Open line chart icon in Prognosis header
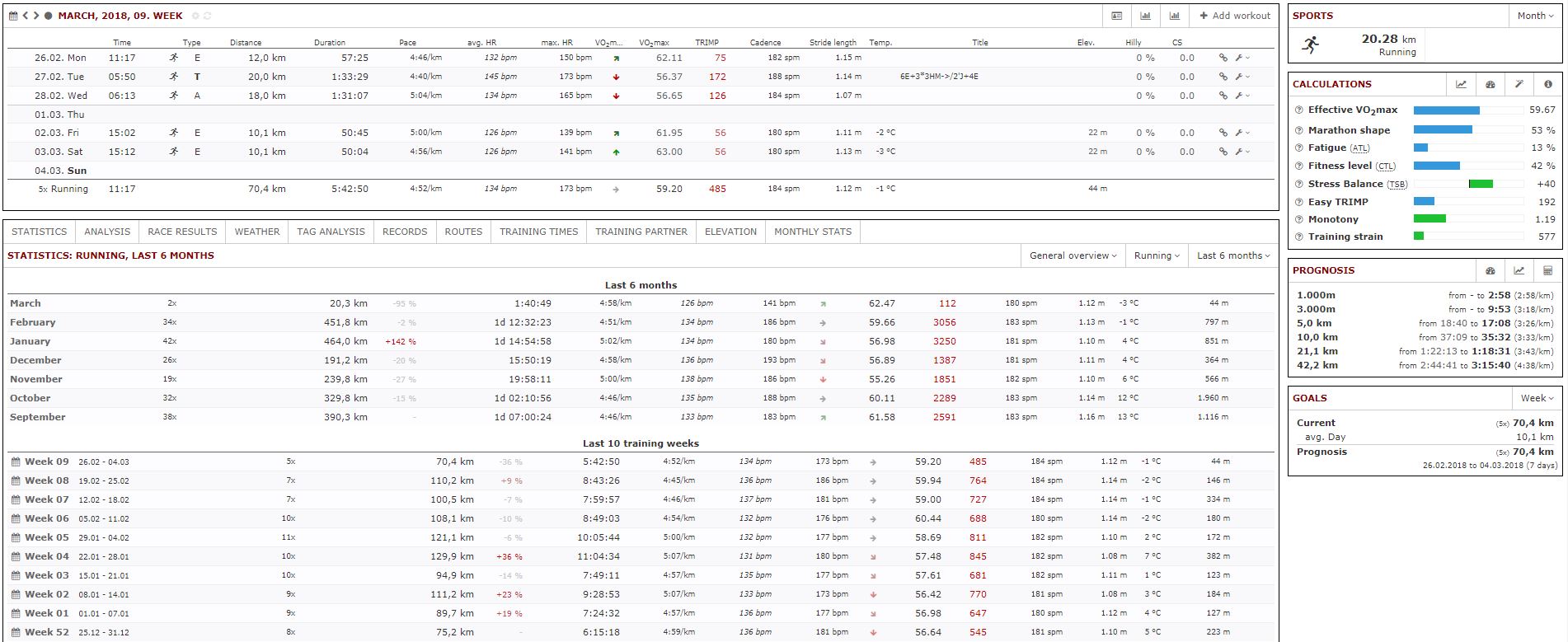 tap(1519, 270)
